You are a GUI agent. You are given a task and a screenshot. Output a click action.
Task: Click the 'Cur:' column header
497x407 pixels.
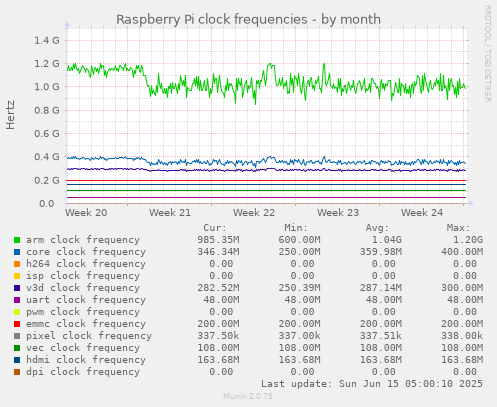(215, 228)
